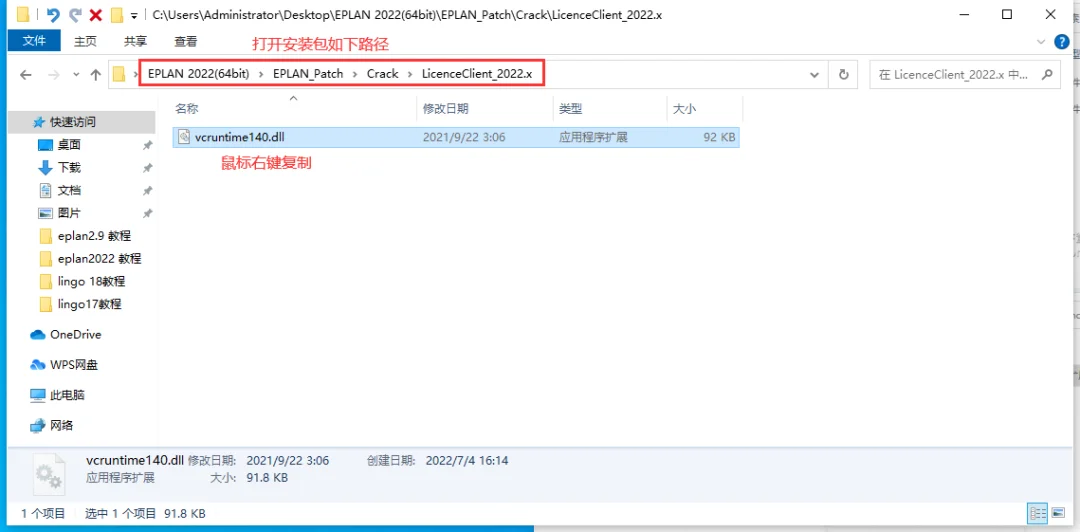The width and height of the screenshot is (1080, 532).
Task: Click the 2021/9/22 3:06 date cell
Action: coord(464,137)
